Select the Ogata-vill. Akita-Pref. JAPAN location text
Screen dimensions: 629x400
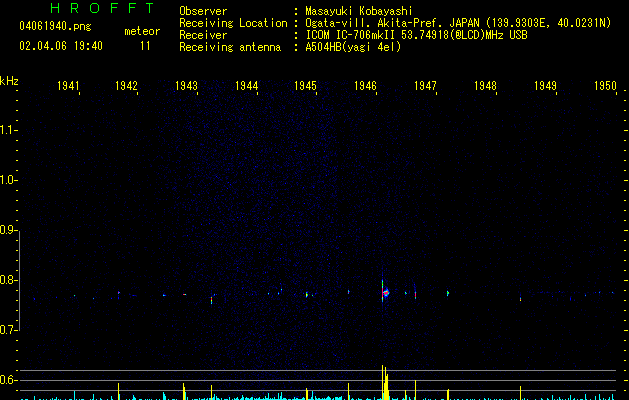tap(458, 23)
